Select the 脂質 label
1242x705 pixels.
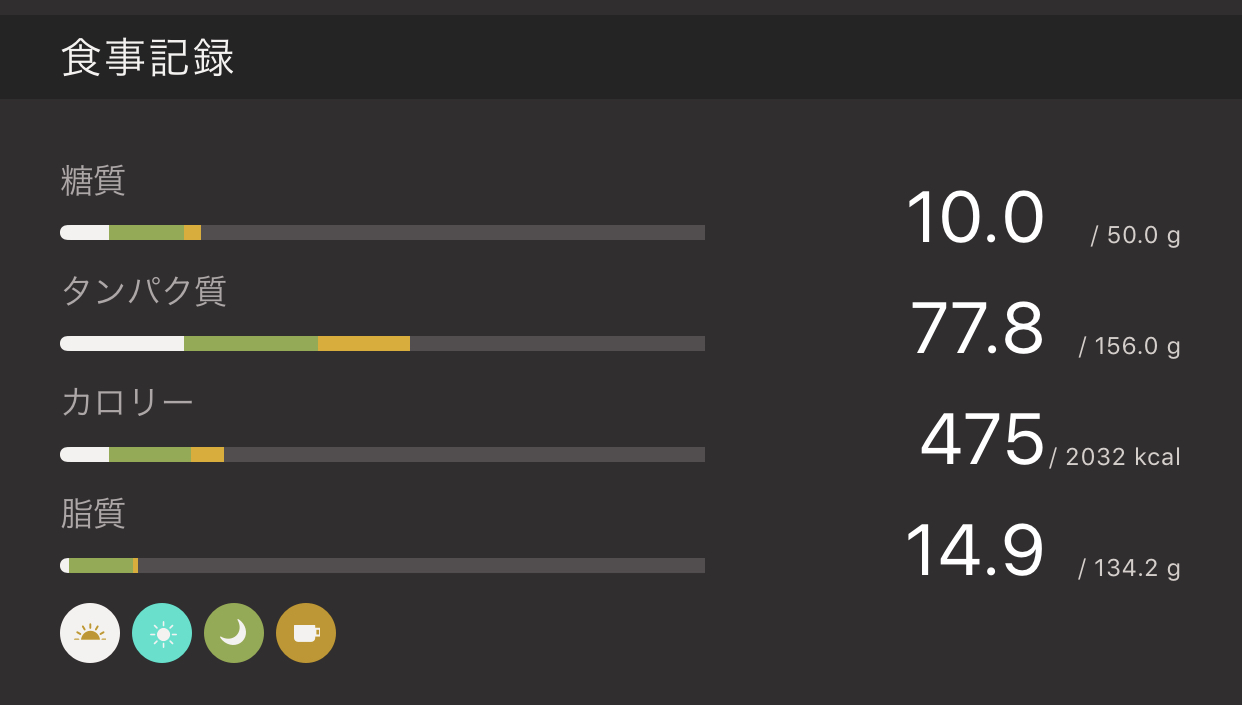93,513
